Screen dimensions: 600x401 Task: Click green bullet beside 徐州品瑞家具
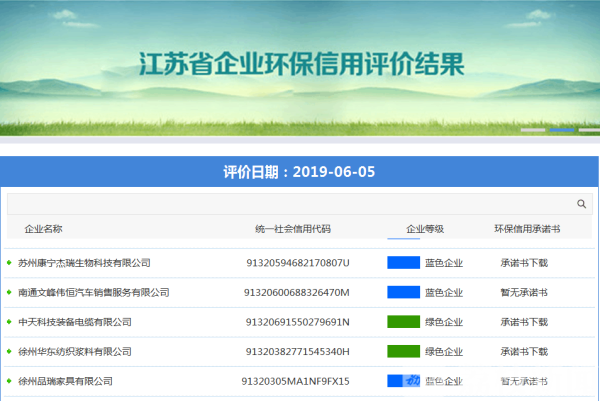(9, 381)
